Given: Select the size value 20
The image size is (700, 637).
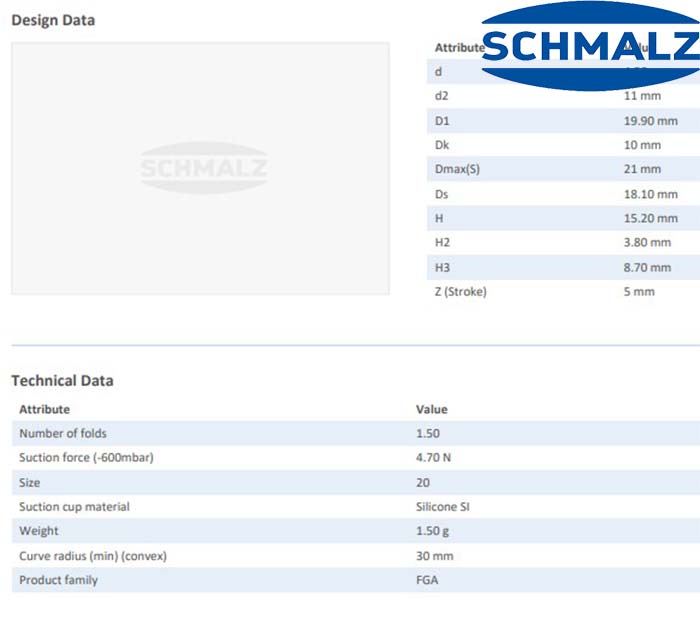Looking at the screenshot, I should (x=423, y=483).
